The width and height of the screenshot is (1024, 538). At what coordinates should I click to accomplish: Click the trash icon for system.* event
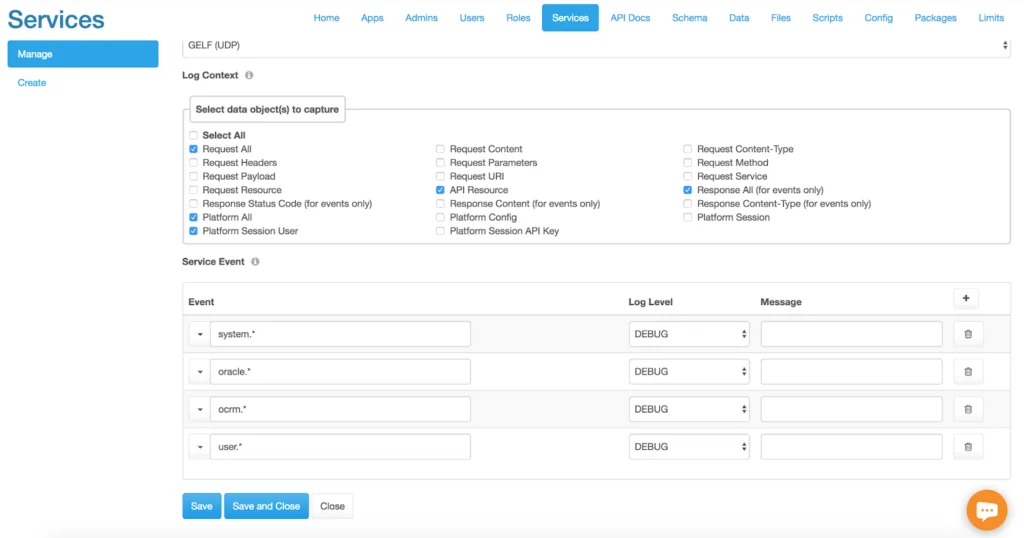[967, 334]
